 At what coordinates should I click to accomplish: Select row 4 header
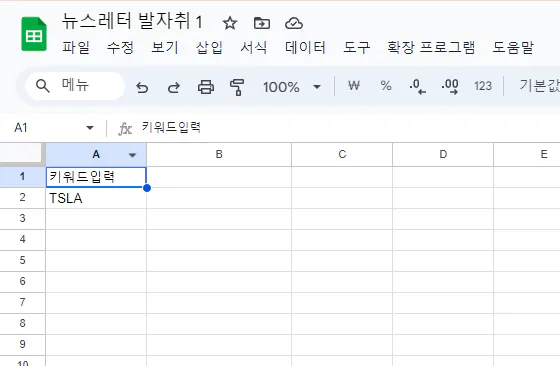click(22, 240)
